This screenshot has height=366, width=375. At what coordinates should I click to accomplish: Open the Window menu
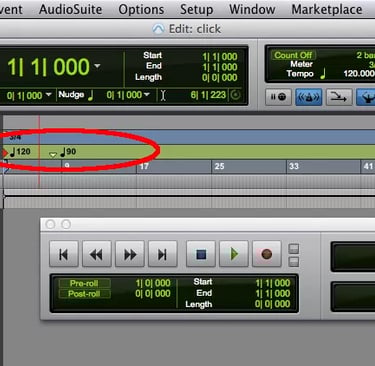coord(252,9)
